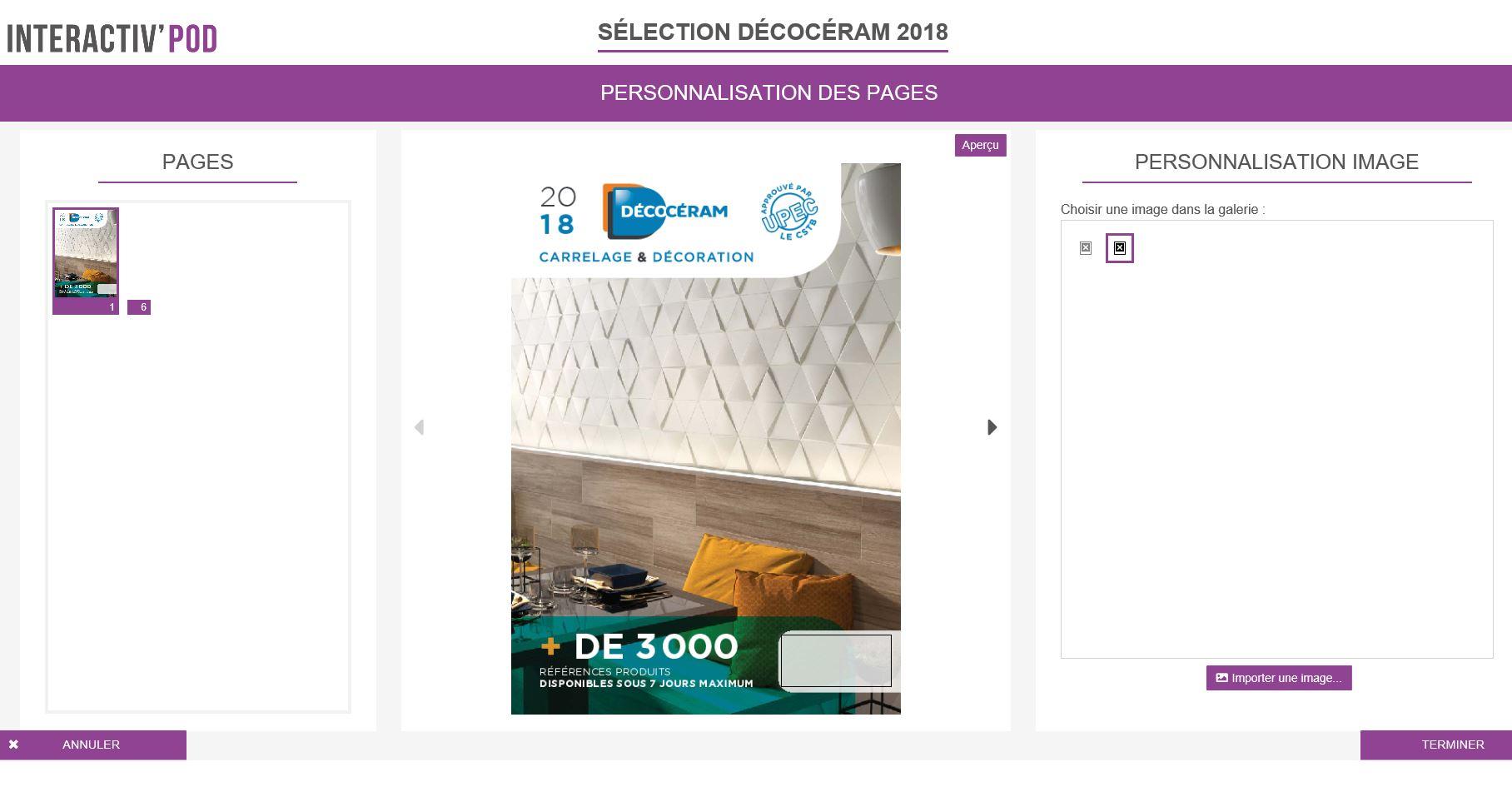This screenshot has height=787, width=1512.
Task: Finish with the TERMINER button
Action: pos(1436,745)
